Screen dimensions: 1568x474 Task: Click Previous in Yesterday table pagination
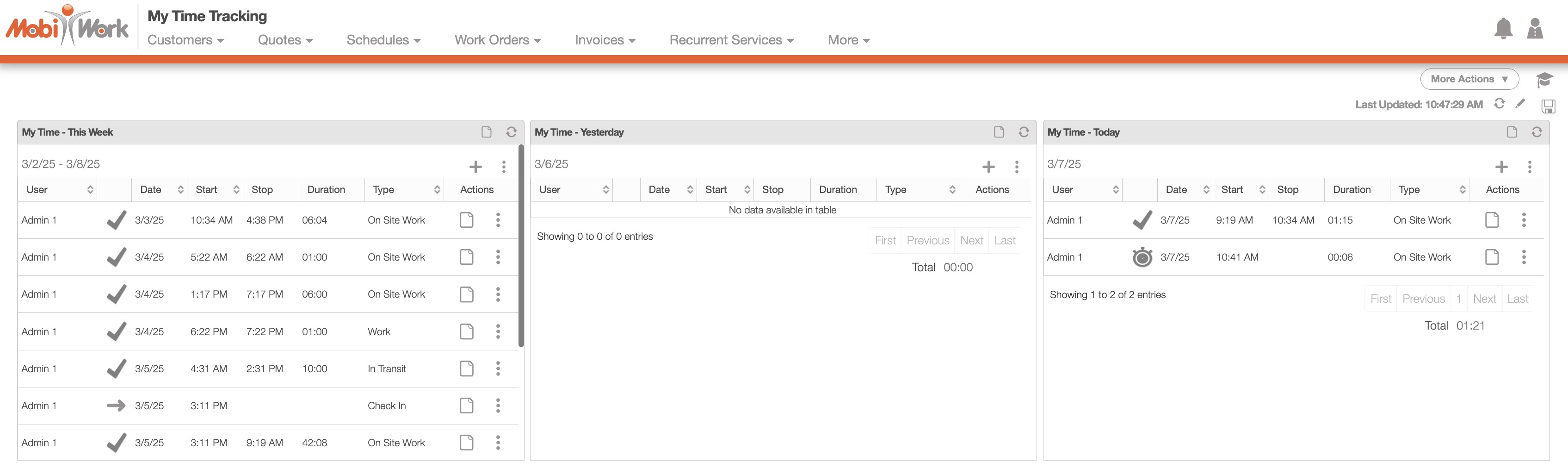pyautogui.click(x=928, y=241)
